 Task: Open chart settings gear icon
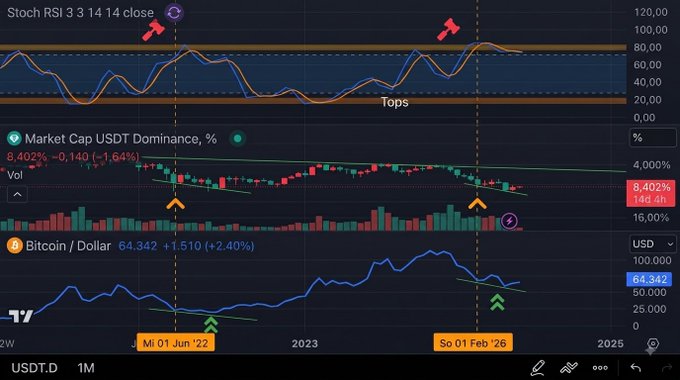[x=653, y=344]
